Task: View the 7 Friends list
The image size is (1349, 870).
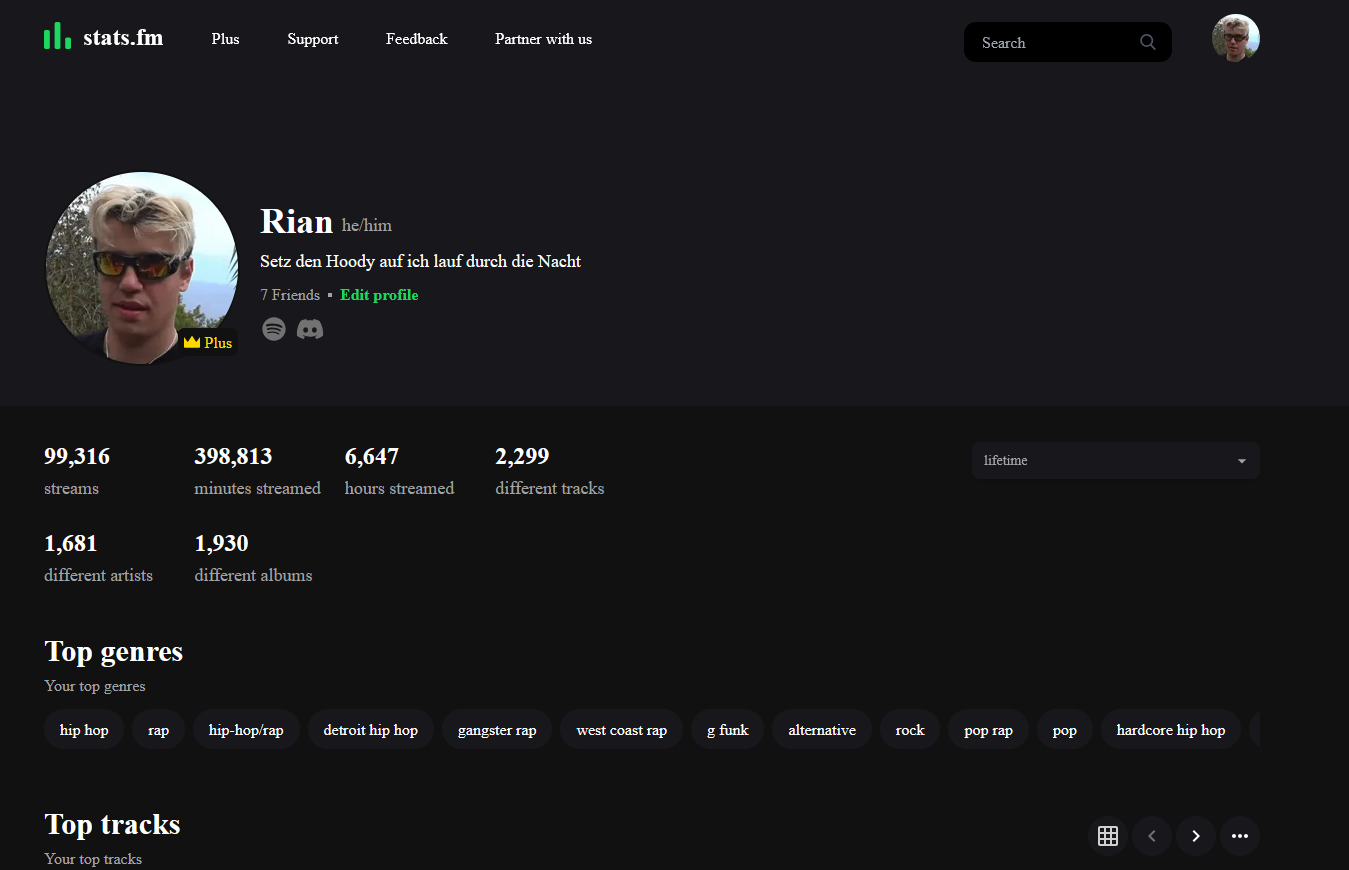Action: [290, 295]
